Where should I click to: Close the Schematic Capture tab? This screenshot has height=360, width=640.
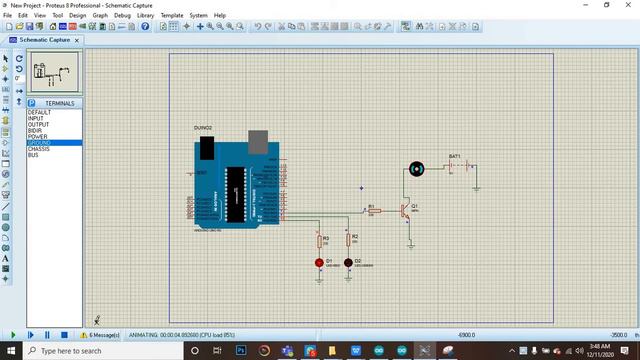click(x=77, y=40)
